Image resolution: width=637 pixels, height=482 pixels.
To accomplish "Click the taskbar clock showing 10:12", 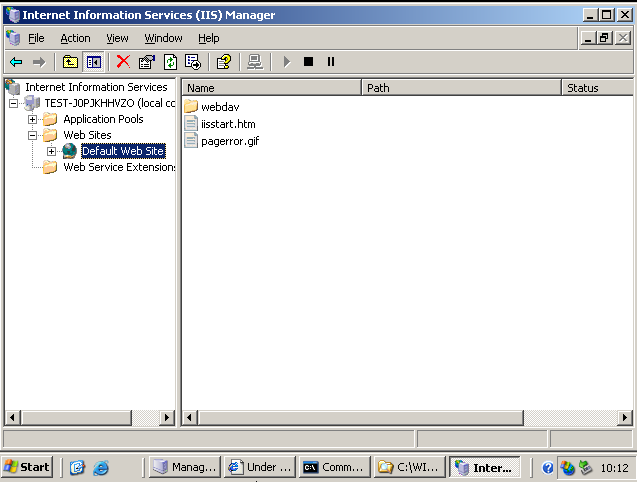I will point(614,468).
